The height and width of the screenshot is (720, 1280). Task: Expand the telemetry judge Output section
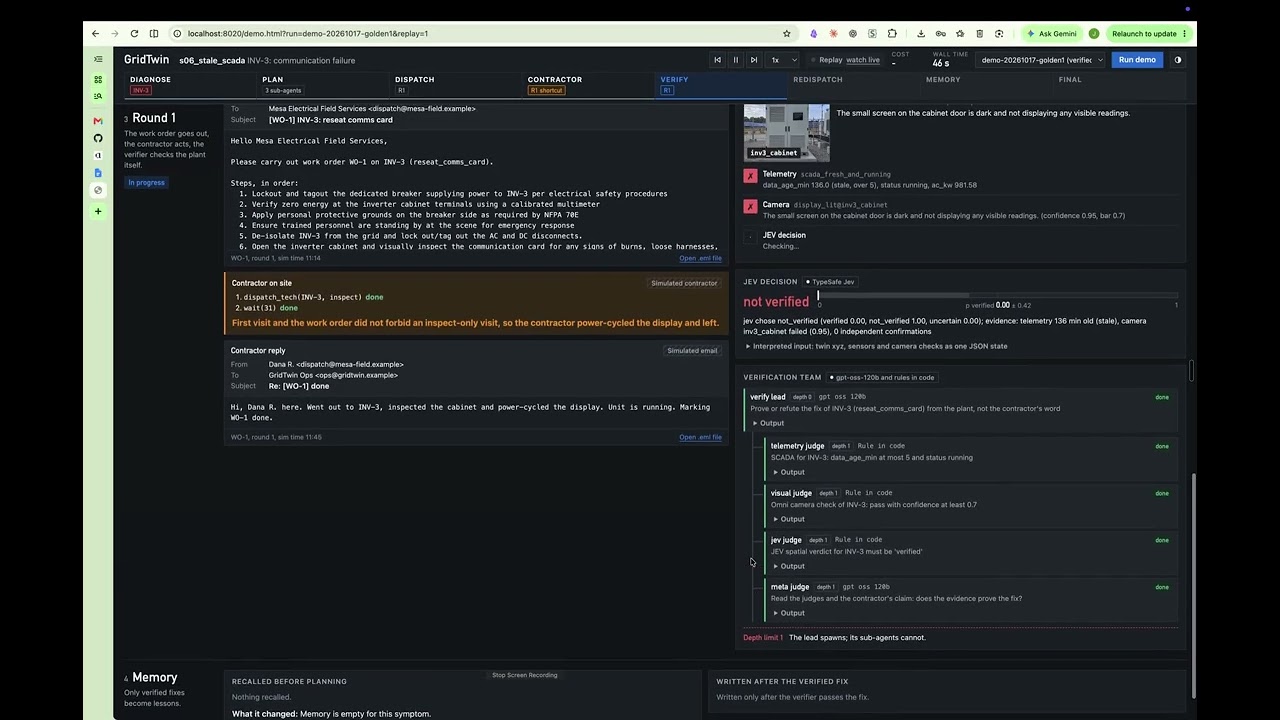(x=788, y=472)
